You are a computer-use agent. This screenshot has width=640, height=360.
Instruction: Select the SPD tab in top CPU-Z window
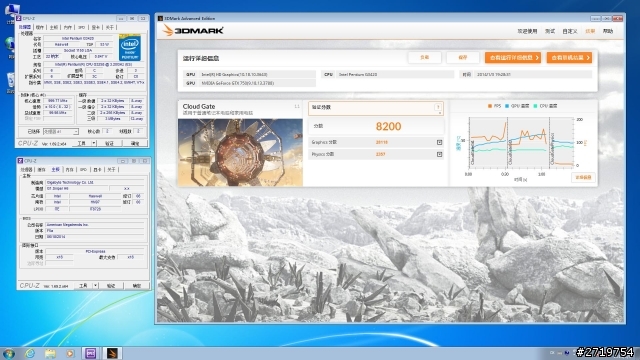(82, 27)
